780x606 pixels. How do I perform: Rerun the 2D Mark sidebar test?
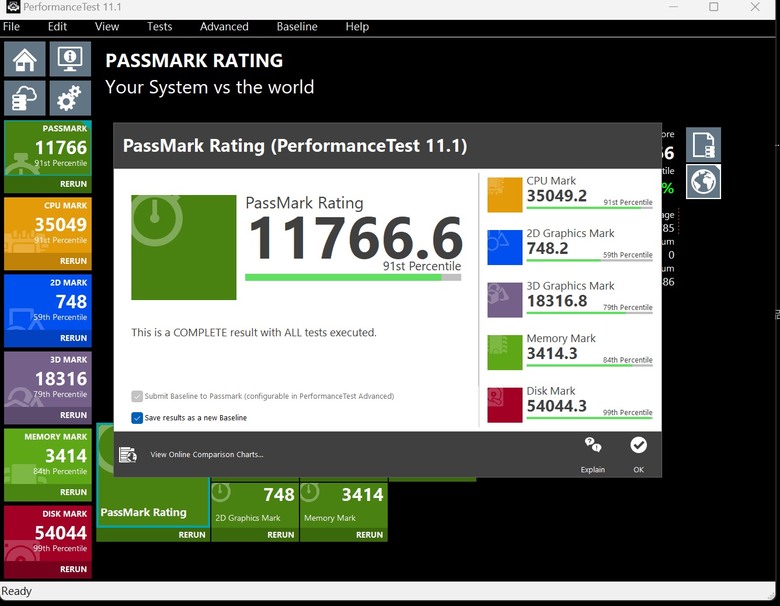[73, 338]
